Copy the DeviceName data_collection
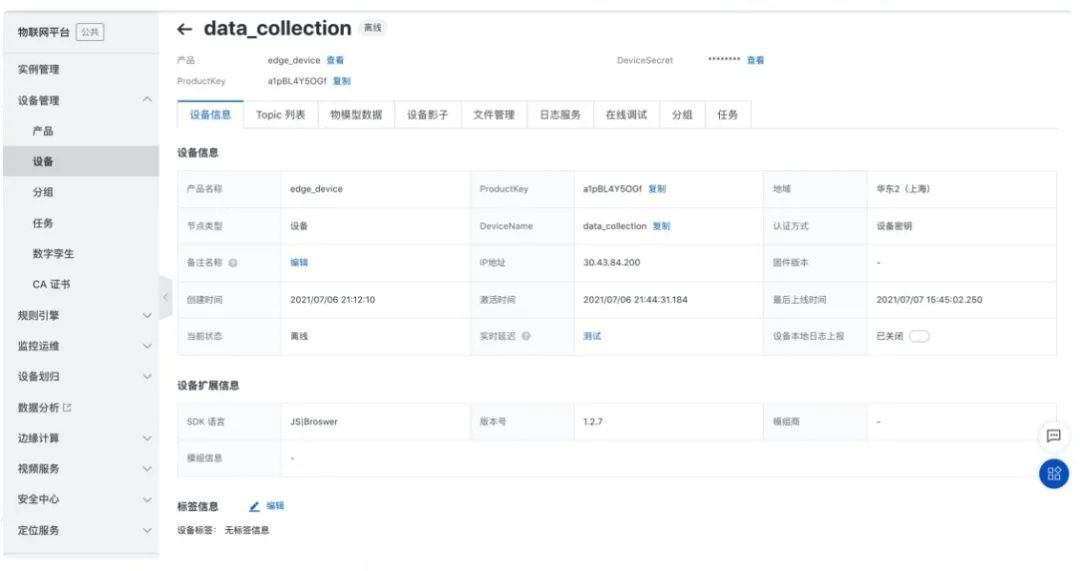 tap(661, 226)
